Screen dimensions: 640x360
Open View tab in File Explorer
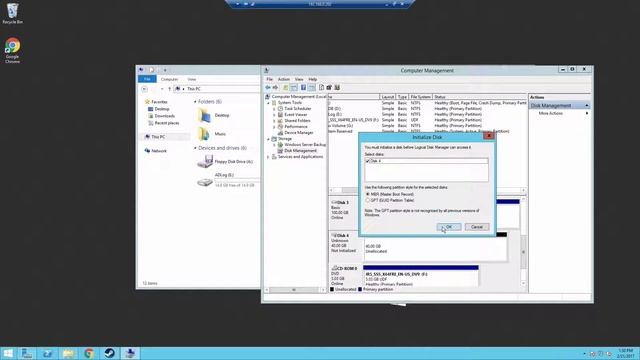pyautogui.click(x=192, y=79)
